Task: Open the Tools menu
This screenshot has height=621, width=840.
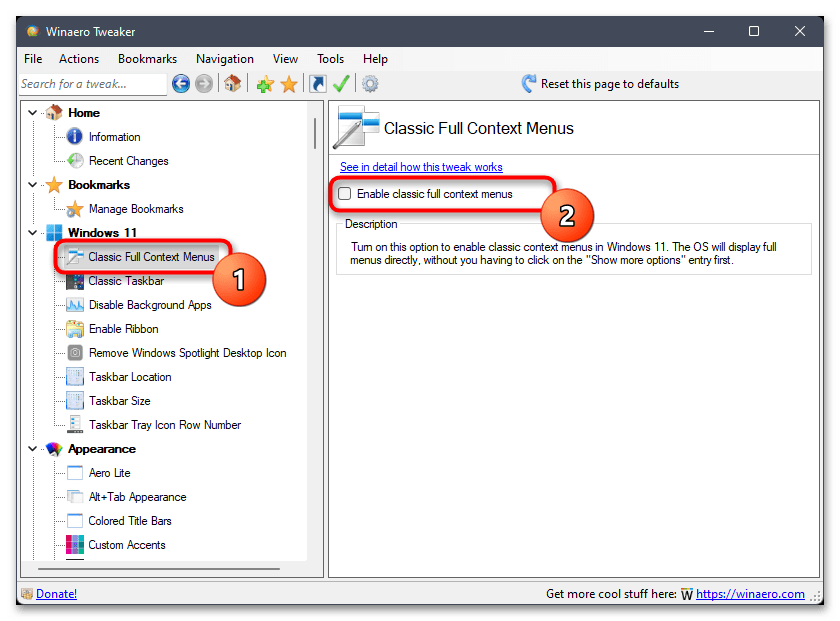Action: [x=330, y=58]
